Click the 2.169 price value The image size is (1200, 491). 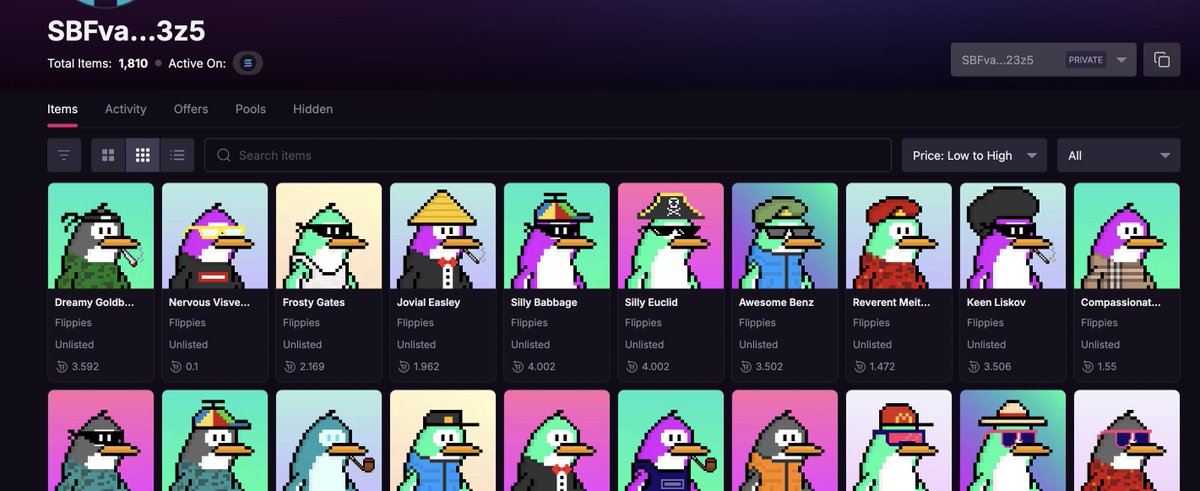[313, 367]
